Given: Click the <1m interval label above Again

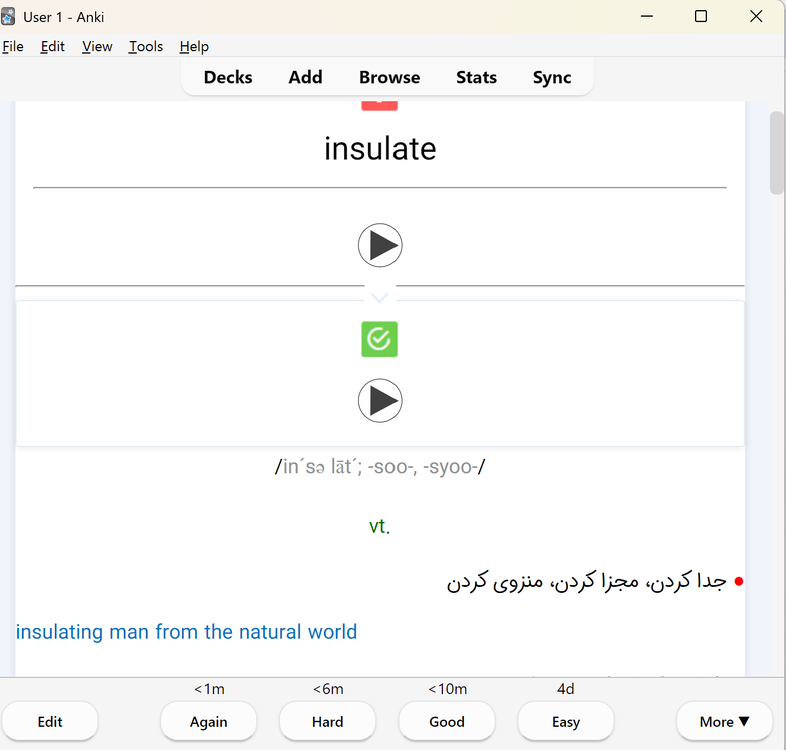Looking at the screenshot, I should pyautogui.click(x=210, y=689).
